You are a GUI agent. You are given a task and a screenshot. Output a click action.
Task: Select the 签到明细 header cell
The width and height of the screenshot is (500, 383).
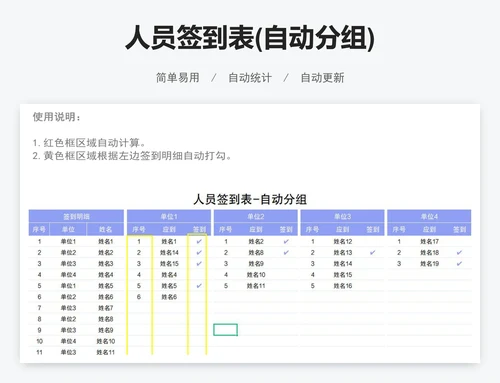pos(76,216)
